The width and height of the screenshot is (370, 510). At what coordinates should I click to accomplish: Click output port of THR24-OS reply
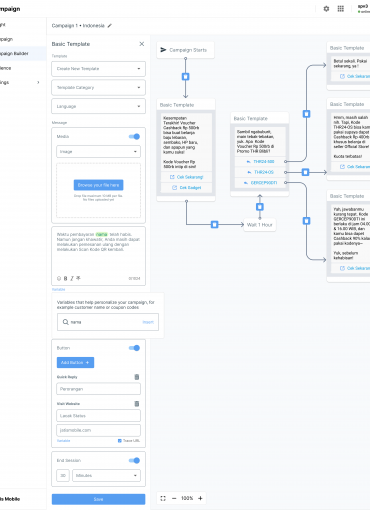286,172
